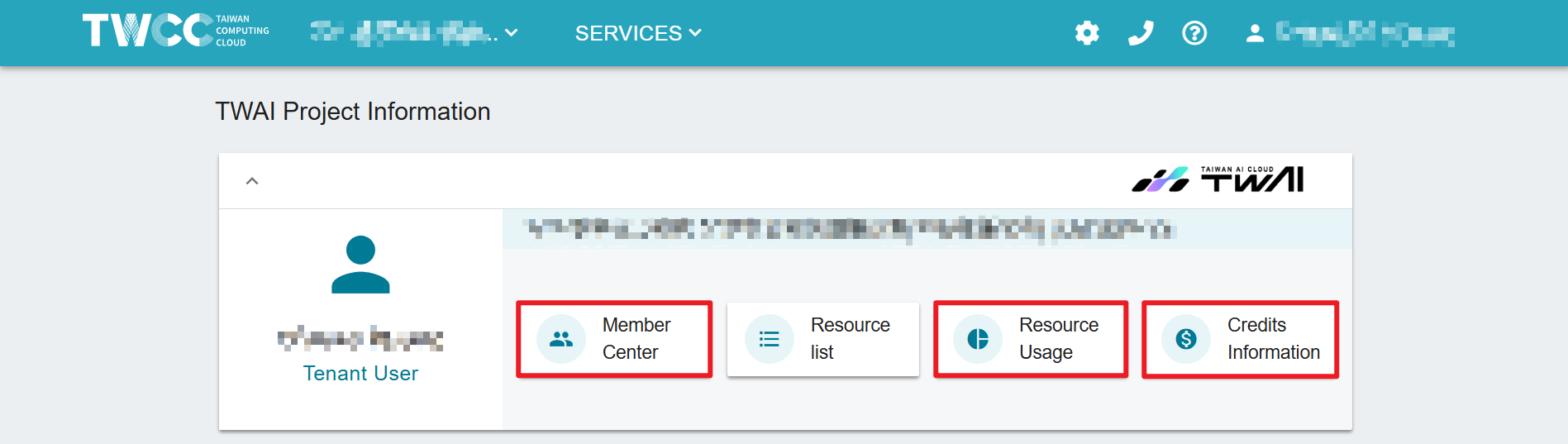This screenshot has height=444, width=1568.
Task: Click the Resource Usage pie chart icon
Action: [x=978, y=339]
